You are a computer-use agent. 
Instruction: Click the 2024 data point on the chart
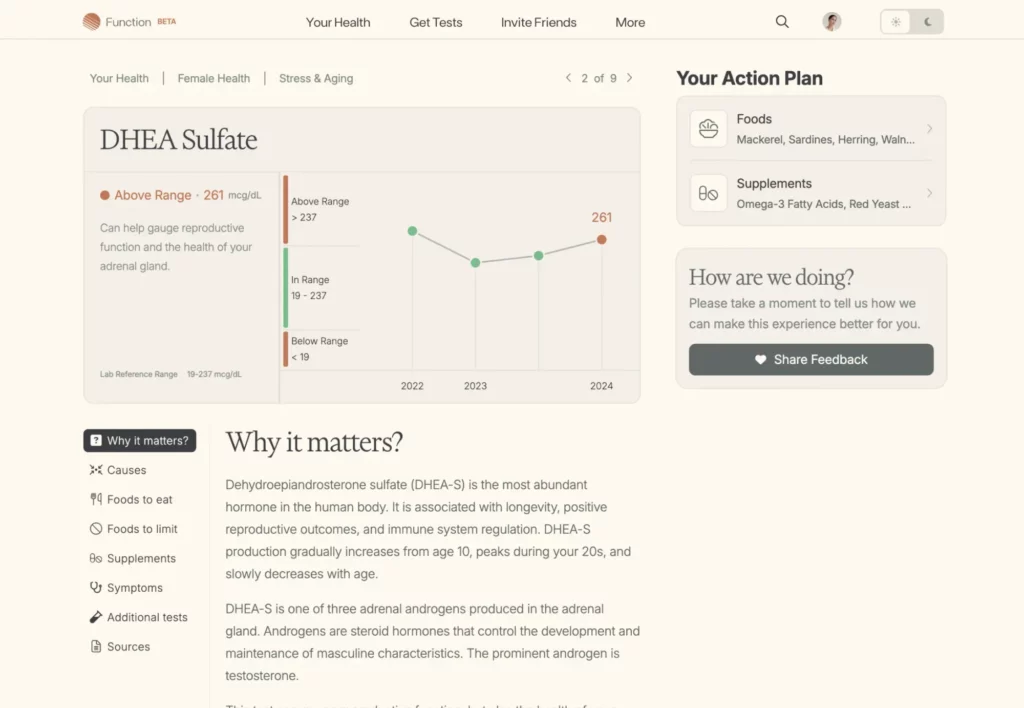point(601,240)
